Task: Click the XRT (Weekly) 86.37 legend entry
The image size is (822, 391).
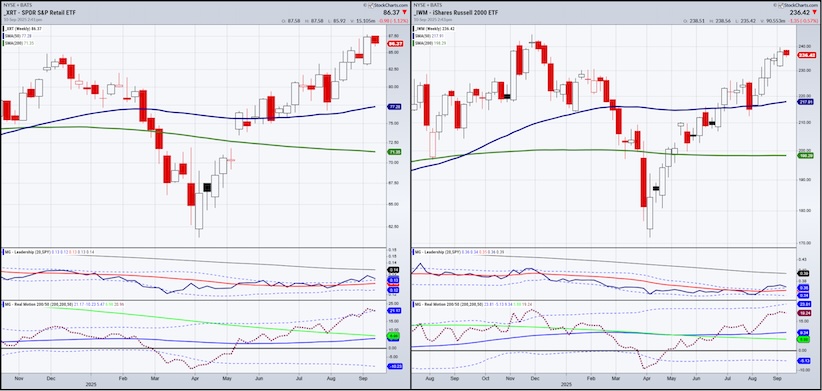Action: (x=22, y=28)
